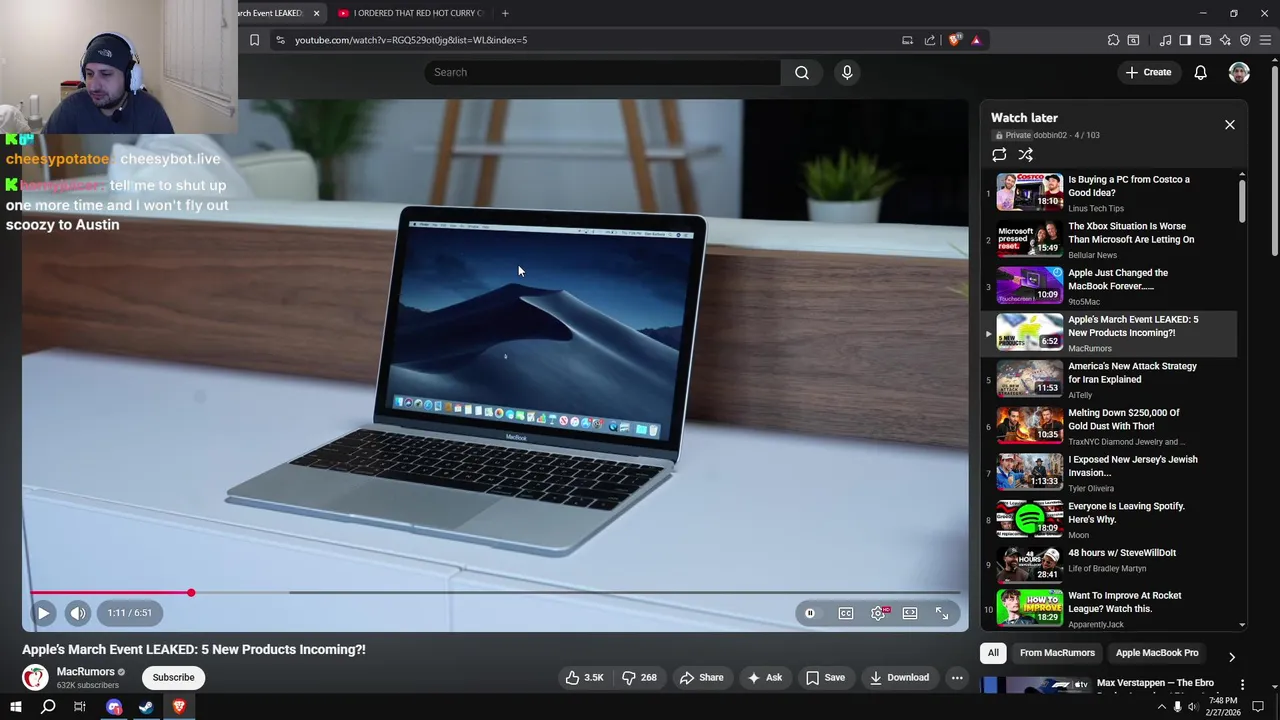Mute the video with the speaker icon
The height and width of the screenshot is (720, 1280).
coord(78,613)
